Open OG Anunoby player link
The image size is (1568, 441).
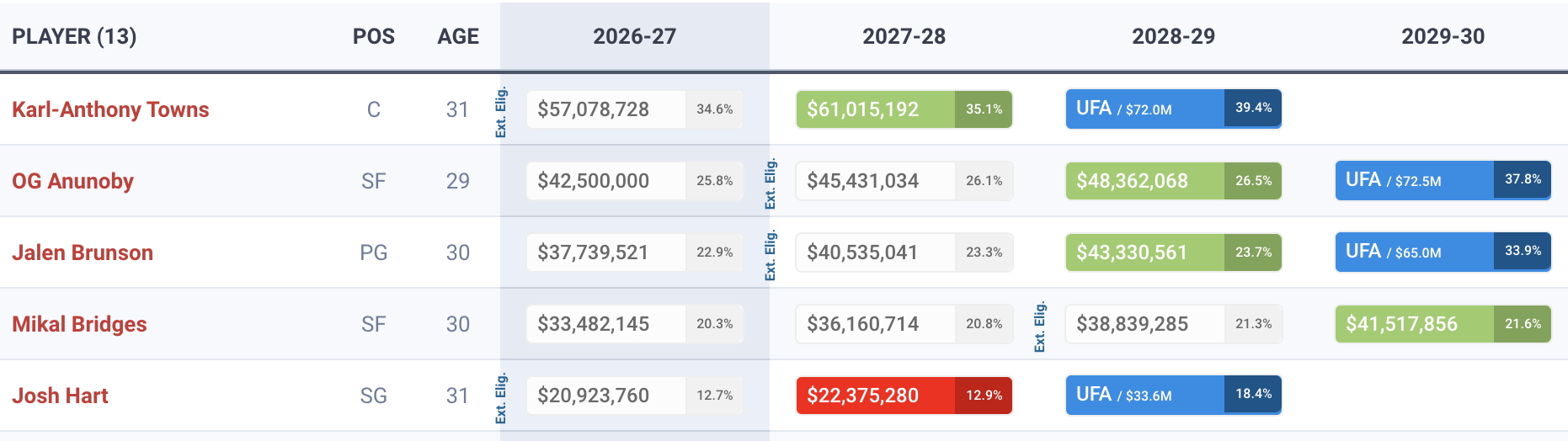coord(72,181)
